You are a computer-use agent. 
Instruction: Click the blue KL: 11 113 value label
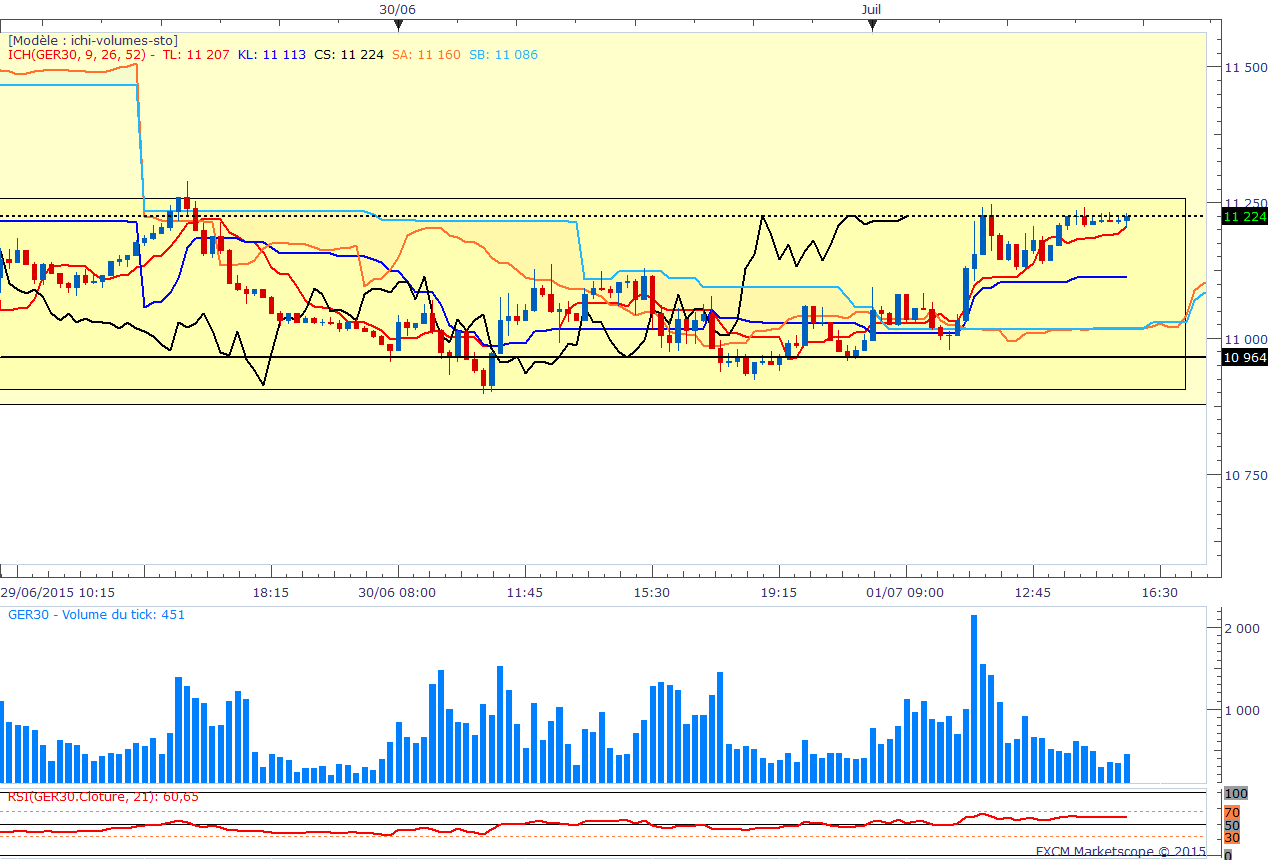coord(271,54)
